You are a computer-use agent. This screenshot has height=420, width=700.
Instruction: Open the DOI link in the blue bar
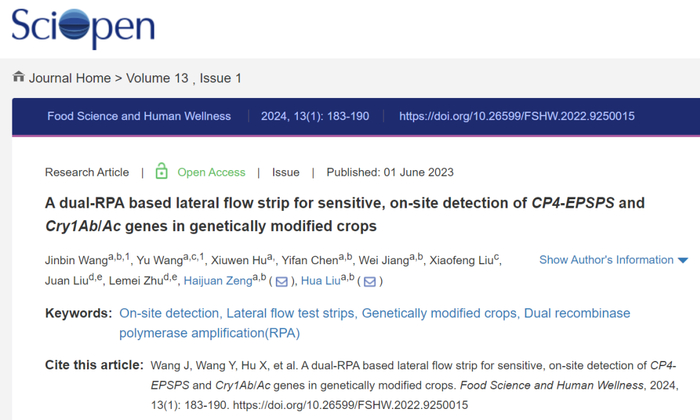[x=517, y=116]
